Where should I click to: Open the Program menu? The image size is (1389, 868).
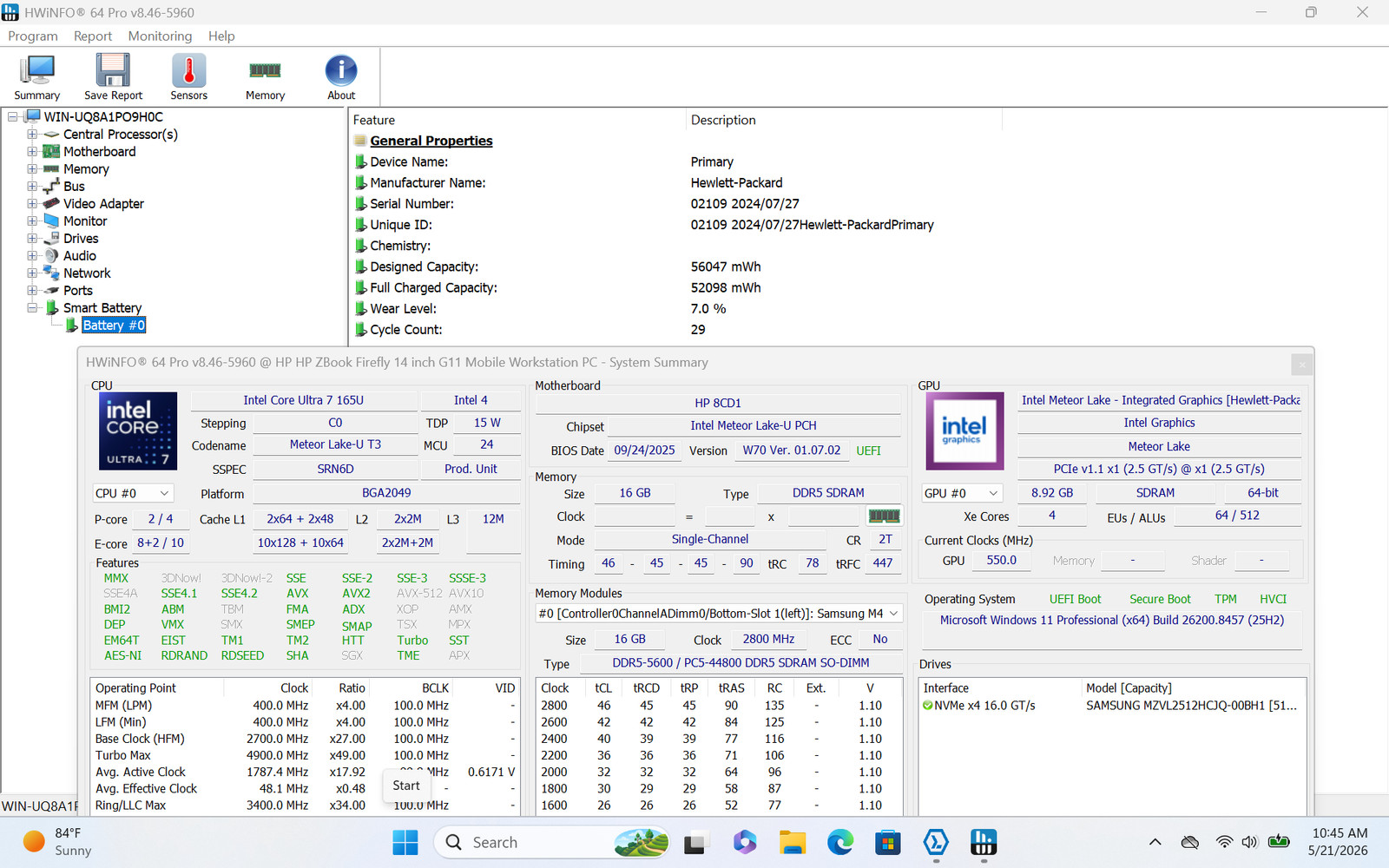33,36
